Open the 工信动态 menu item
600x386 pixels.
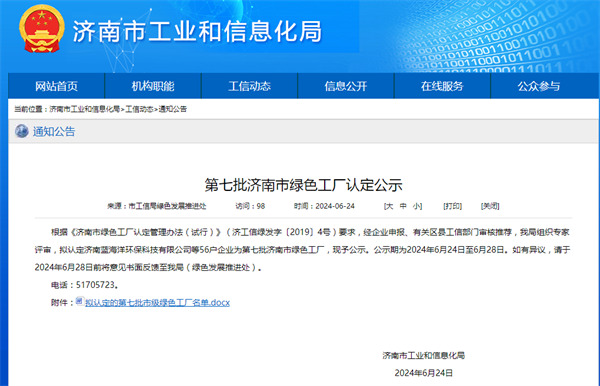click(249, 86)
